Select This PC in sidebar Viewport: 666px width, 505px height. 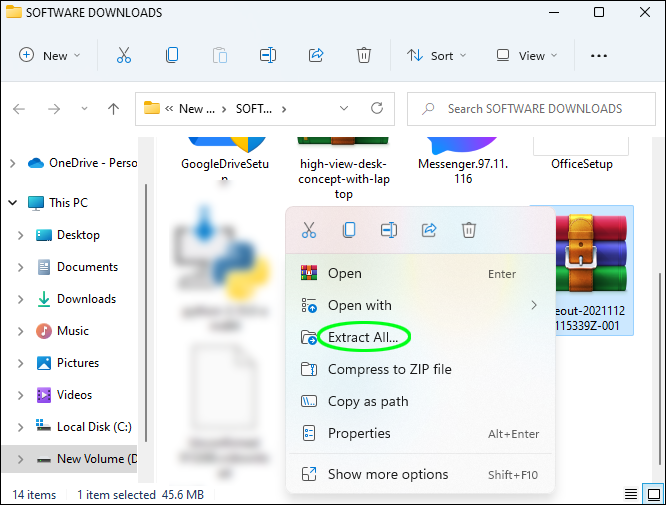[x=58, y=203]
